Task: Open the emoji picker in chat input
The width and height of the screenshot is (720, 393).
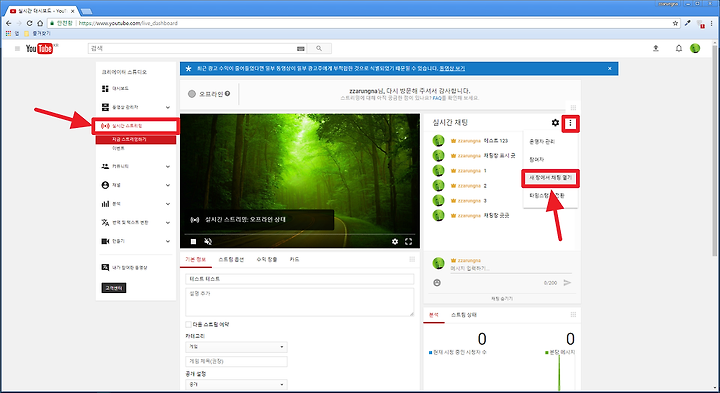Action: pos(437,283)
